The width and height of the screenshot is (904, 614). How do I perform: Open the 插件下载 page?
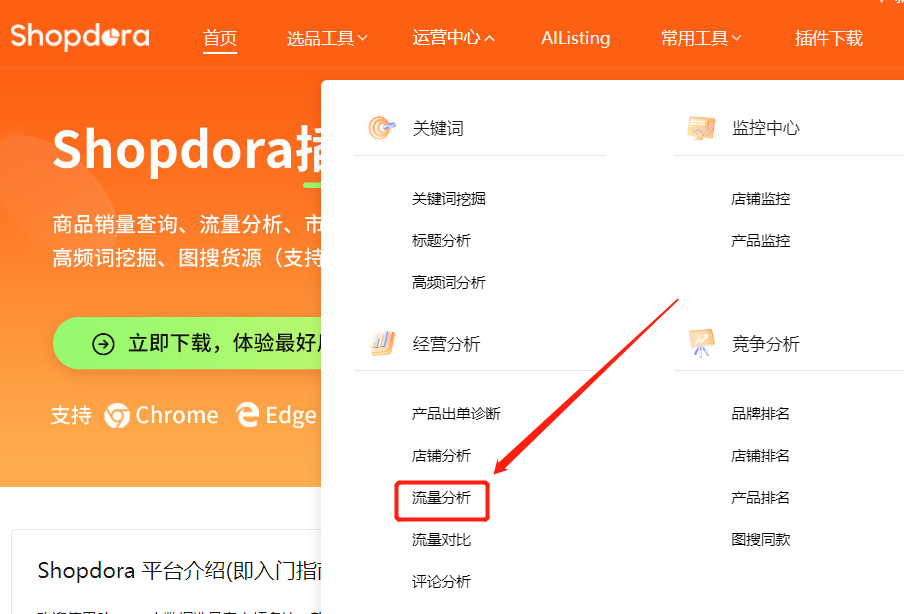coord(828,38)
